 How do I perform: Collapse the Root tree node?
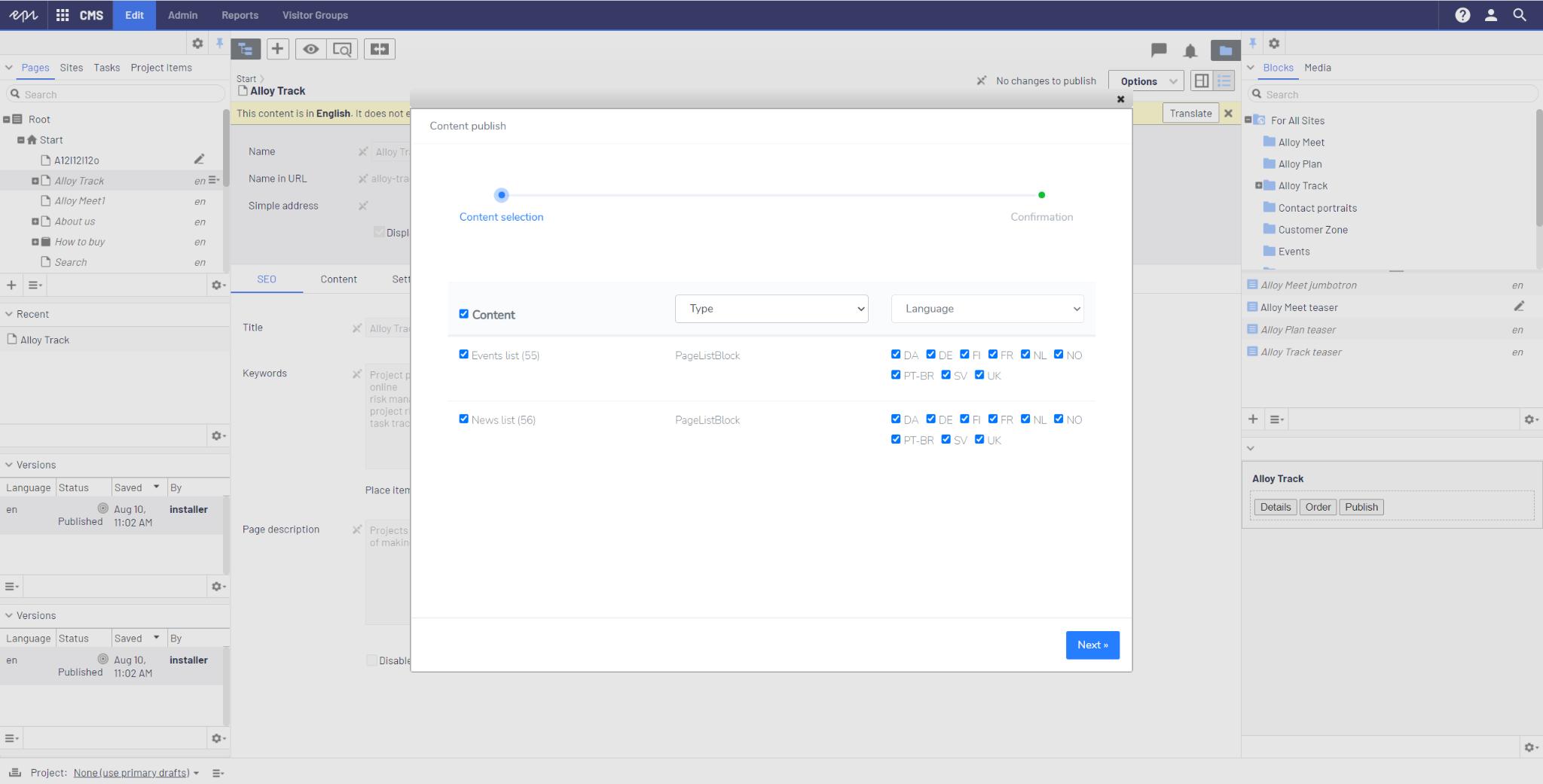(x=7, y=120)
